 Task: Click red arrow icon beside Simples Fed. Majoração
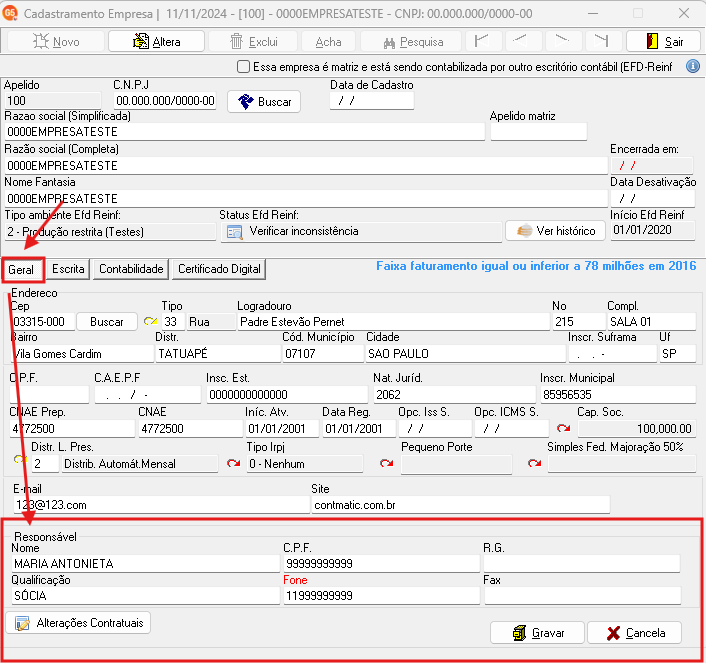click(x=534, y=463)
